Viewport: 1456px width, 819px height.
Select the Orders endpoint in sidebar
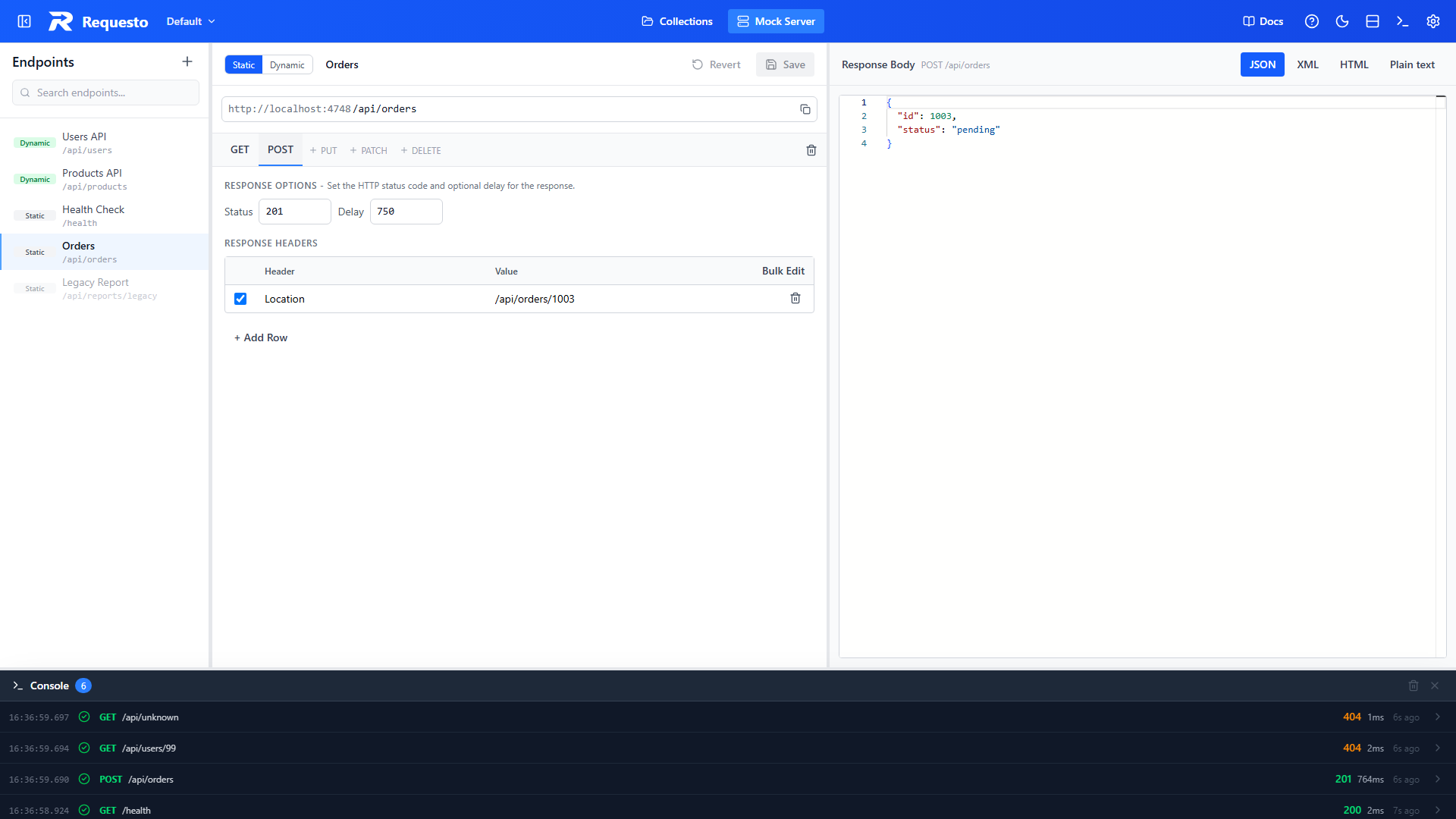tap(105, 252)
